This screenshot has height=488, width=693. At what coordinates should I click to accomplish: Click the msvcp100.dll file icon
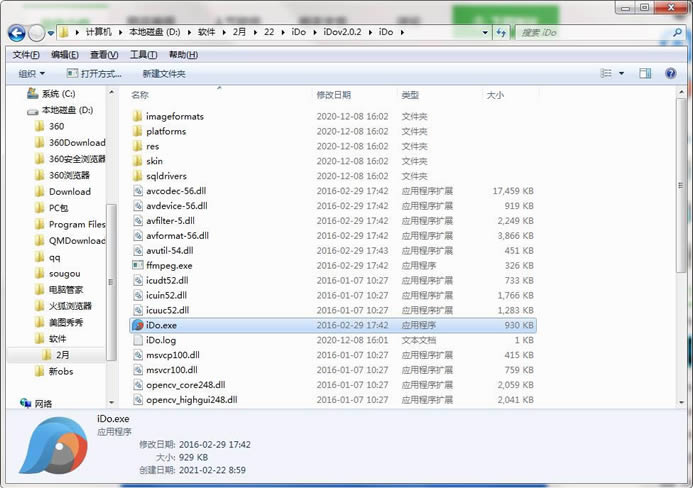coord(138,355)
